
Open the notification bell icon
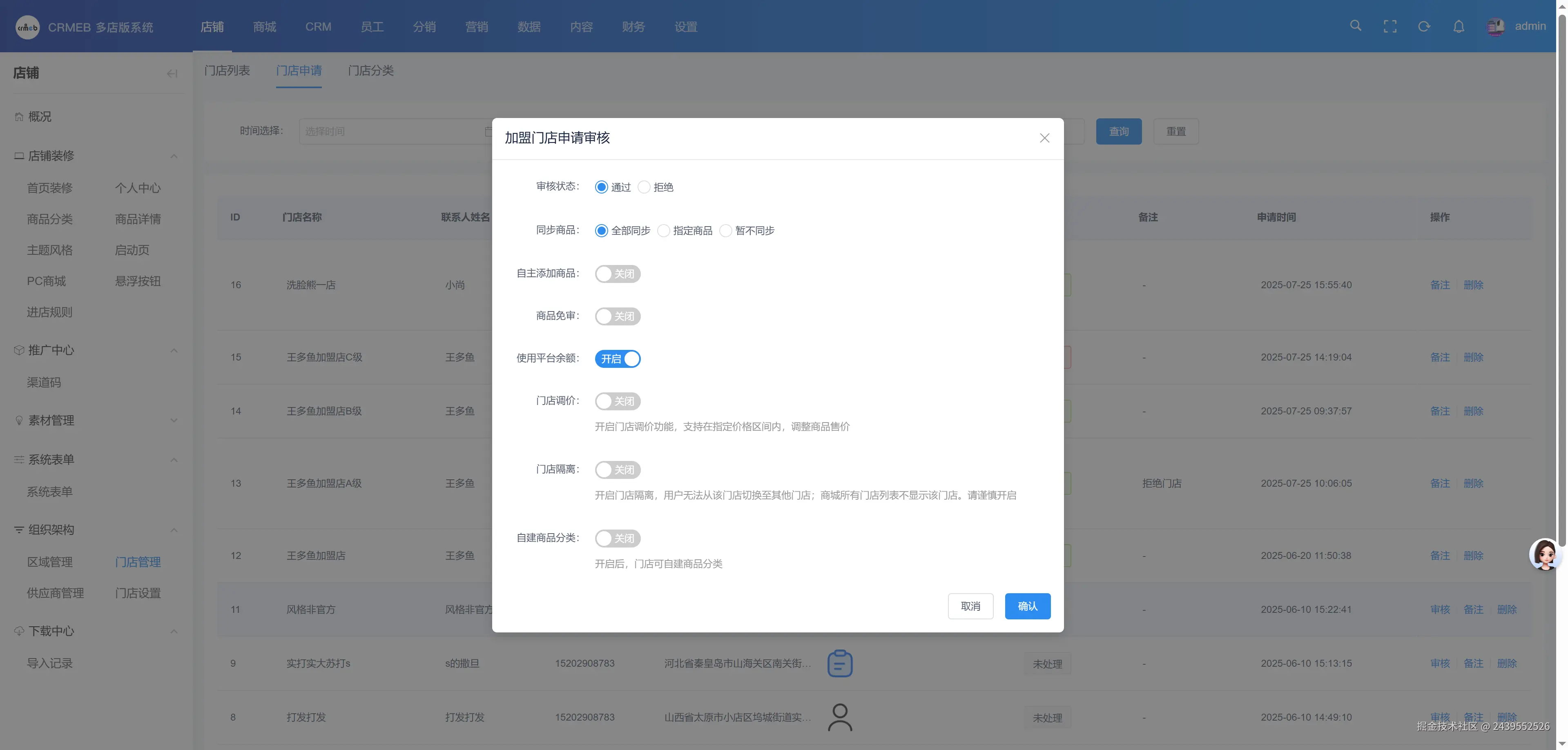pyautogui.click(x=1459, y=26)
